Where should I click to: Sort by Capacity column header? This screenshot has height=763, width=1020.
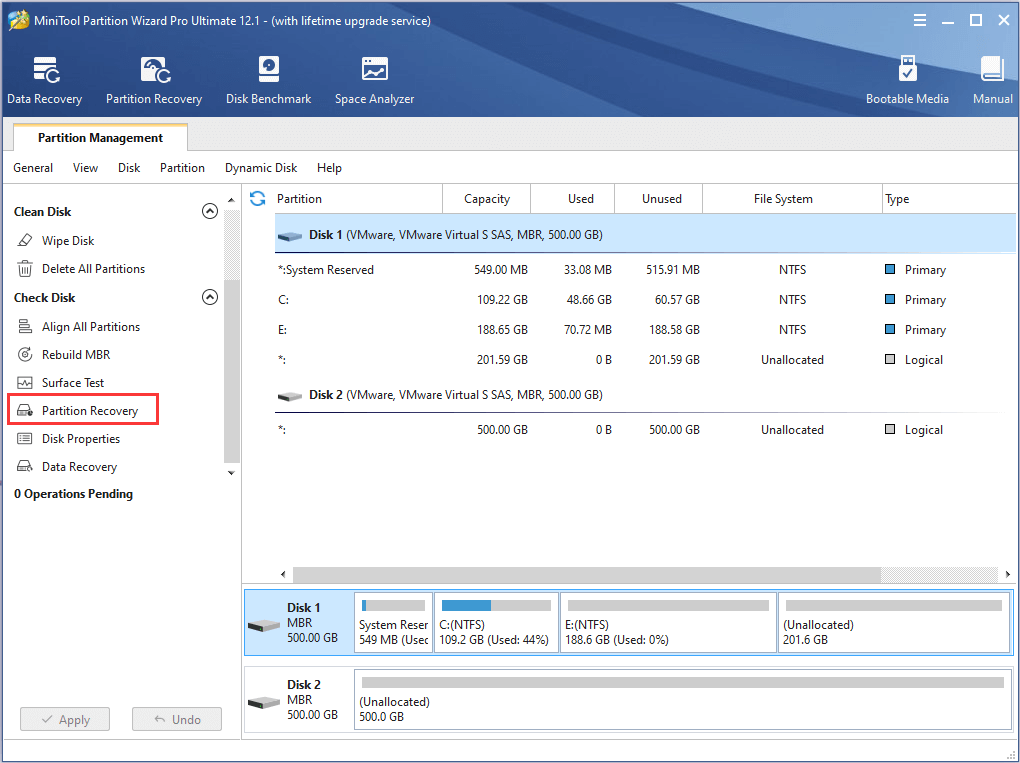pos(487,198)
